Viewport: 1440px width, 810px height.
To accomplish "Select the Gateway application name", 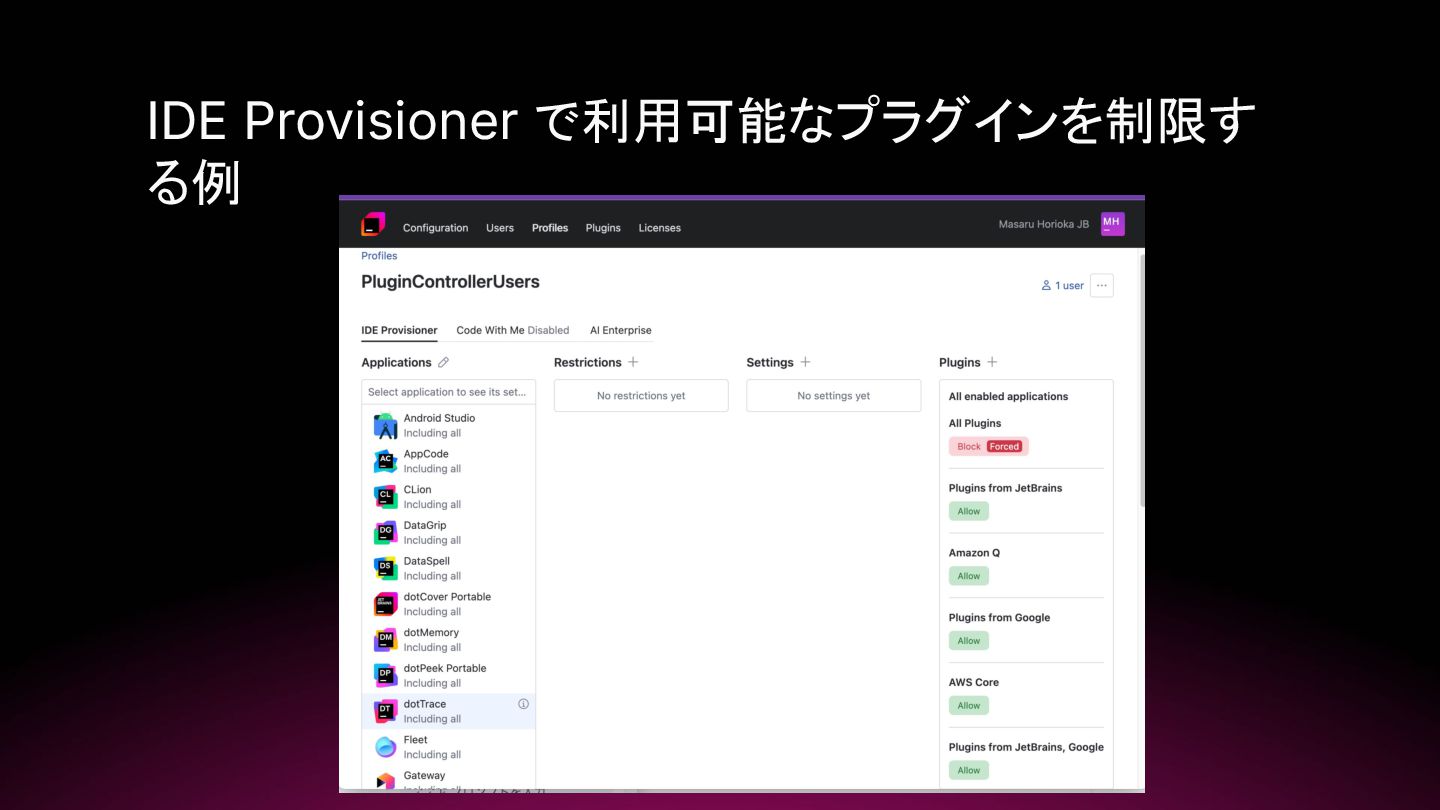I will click(x=424, y=775).
